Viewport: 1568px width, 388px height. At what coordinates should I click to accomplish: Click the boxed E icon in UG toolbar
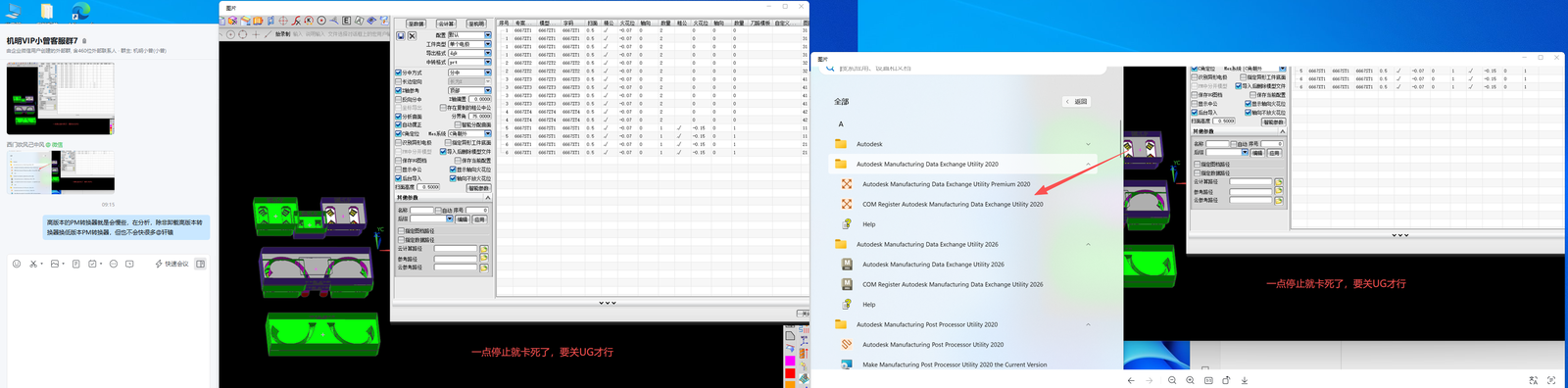(x=346, y=21)
